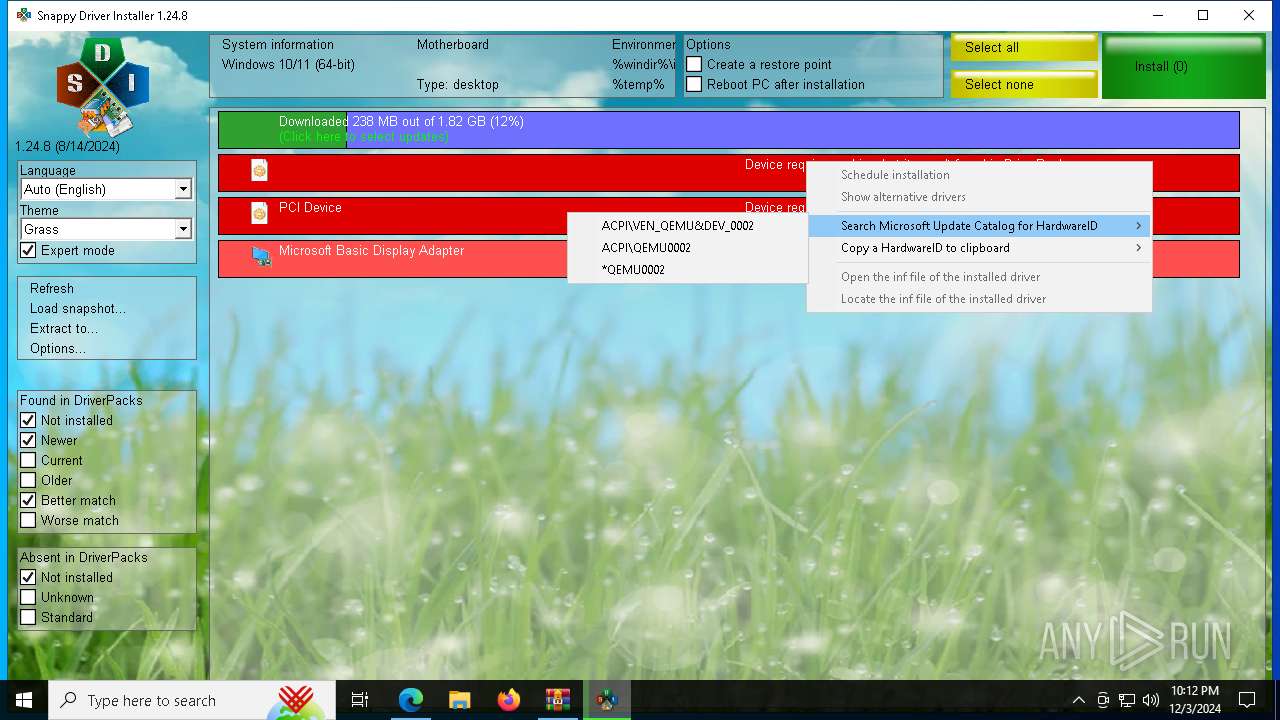The height and width of the screenshot is (720, 1280).
Task: Choose Open the inf file of installed driver
Action: tap(979, 277)
